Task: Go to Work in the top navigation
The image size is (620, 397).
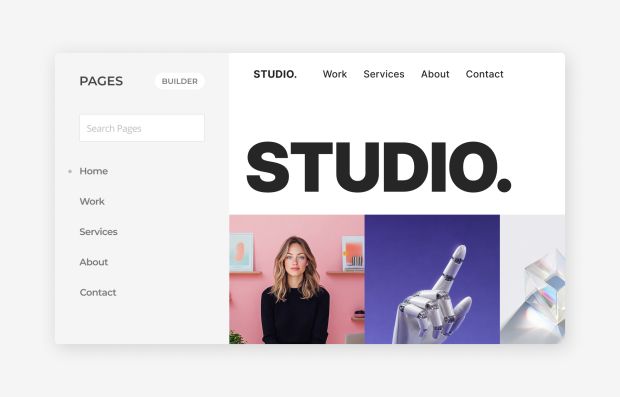Action: 335,74
